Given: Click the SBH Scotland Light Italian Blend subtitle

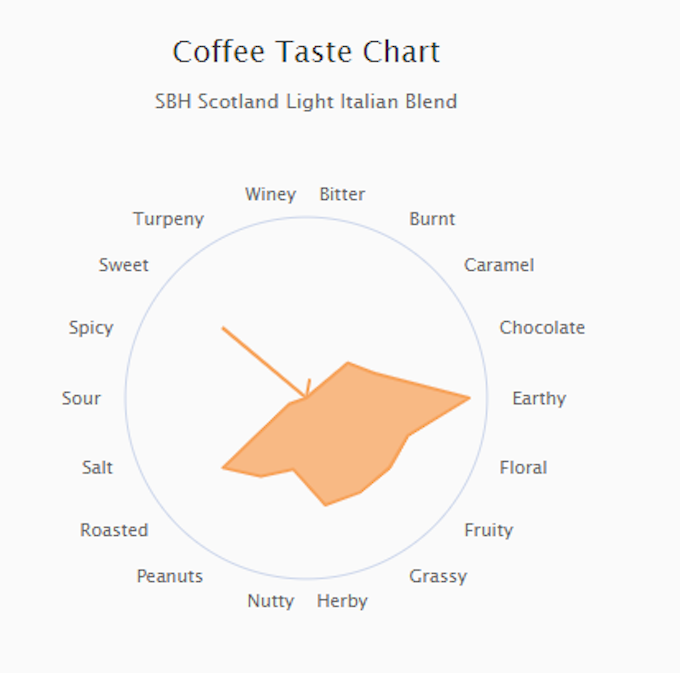Looking at the screenshot, I should pyautogui.click(x=306, y=102).
